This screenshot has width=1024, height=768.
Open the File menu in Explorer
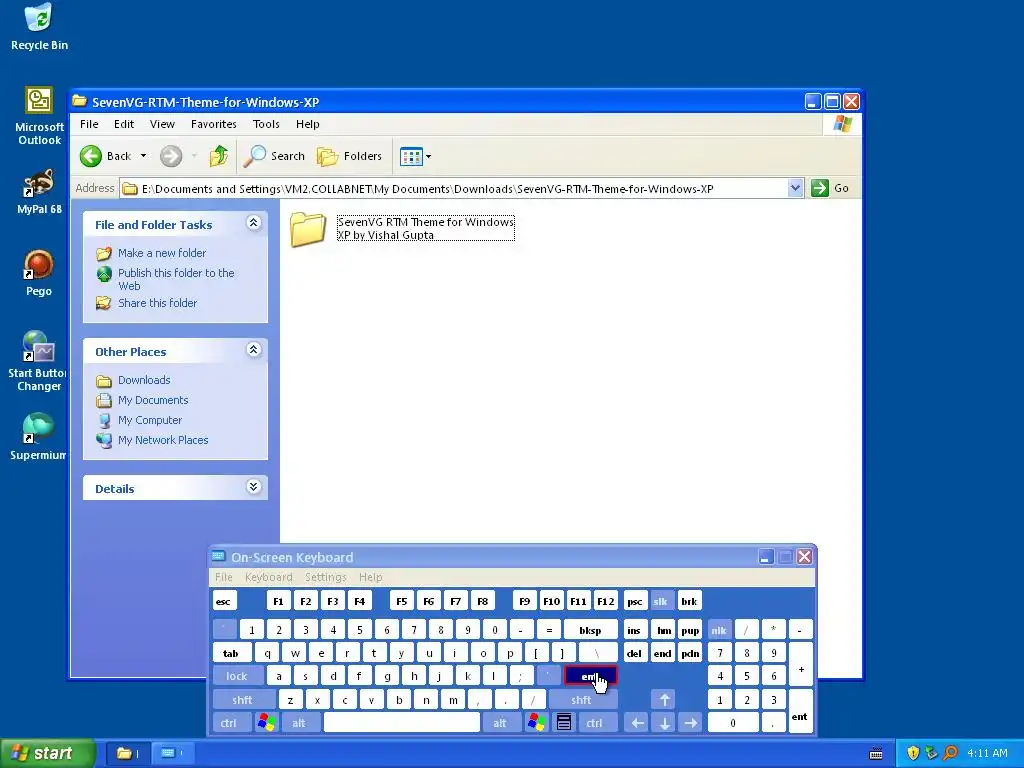point(89,124)
